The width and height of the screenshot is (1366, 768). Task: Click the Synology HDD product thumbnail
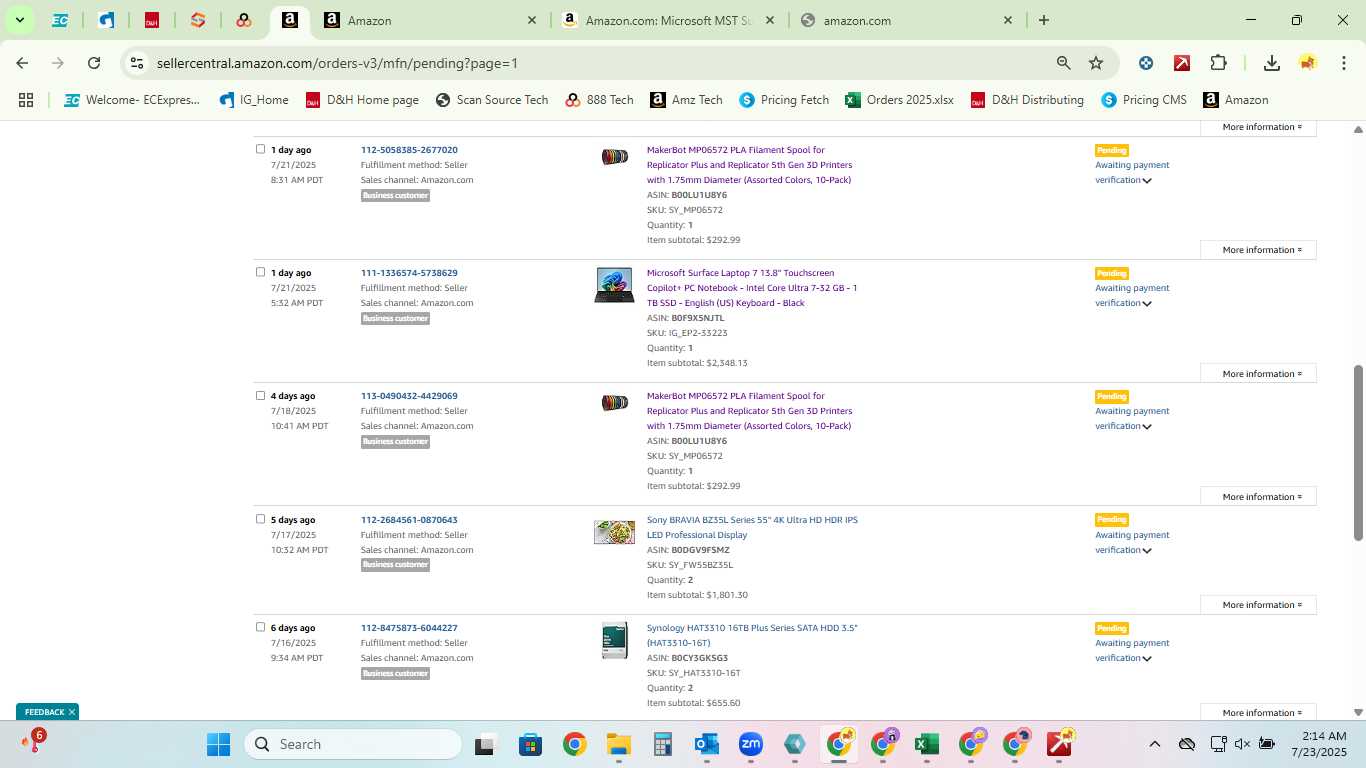click(x=614, y=641)
